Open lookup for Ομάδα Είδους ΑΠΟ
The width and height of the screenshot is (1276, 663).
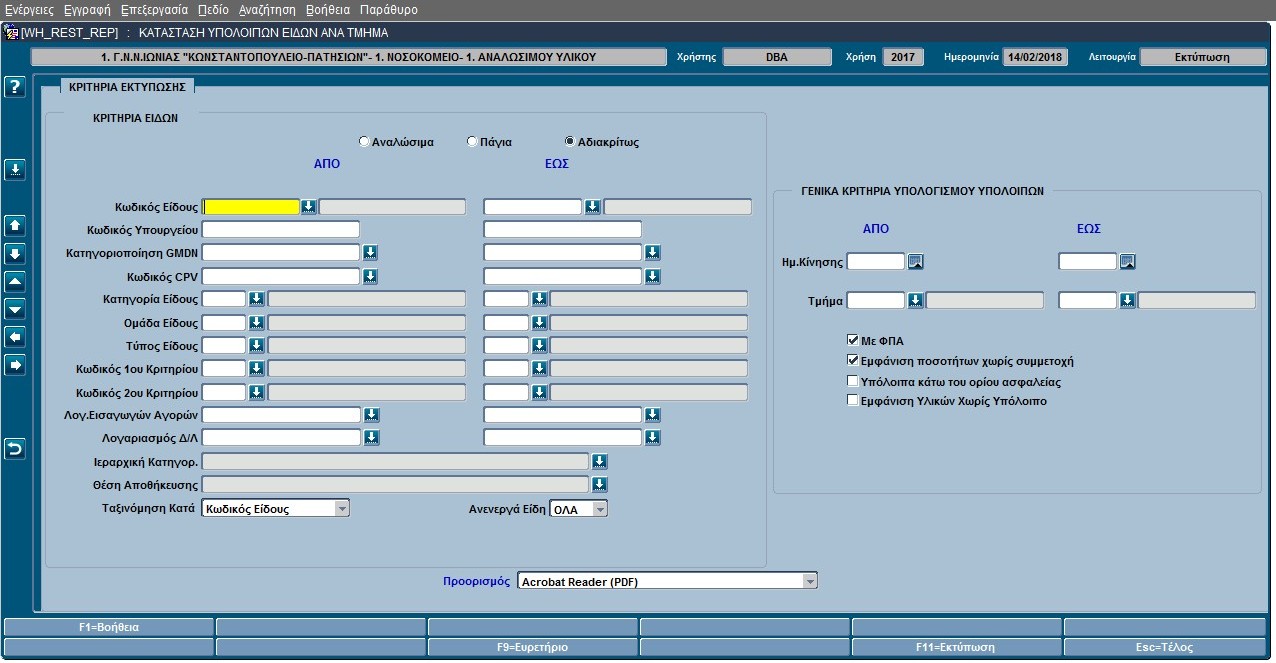[x=256, y=322]
